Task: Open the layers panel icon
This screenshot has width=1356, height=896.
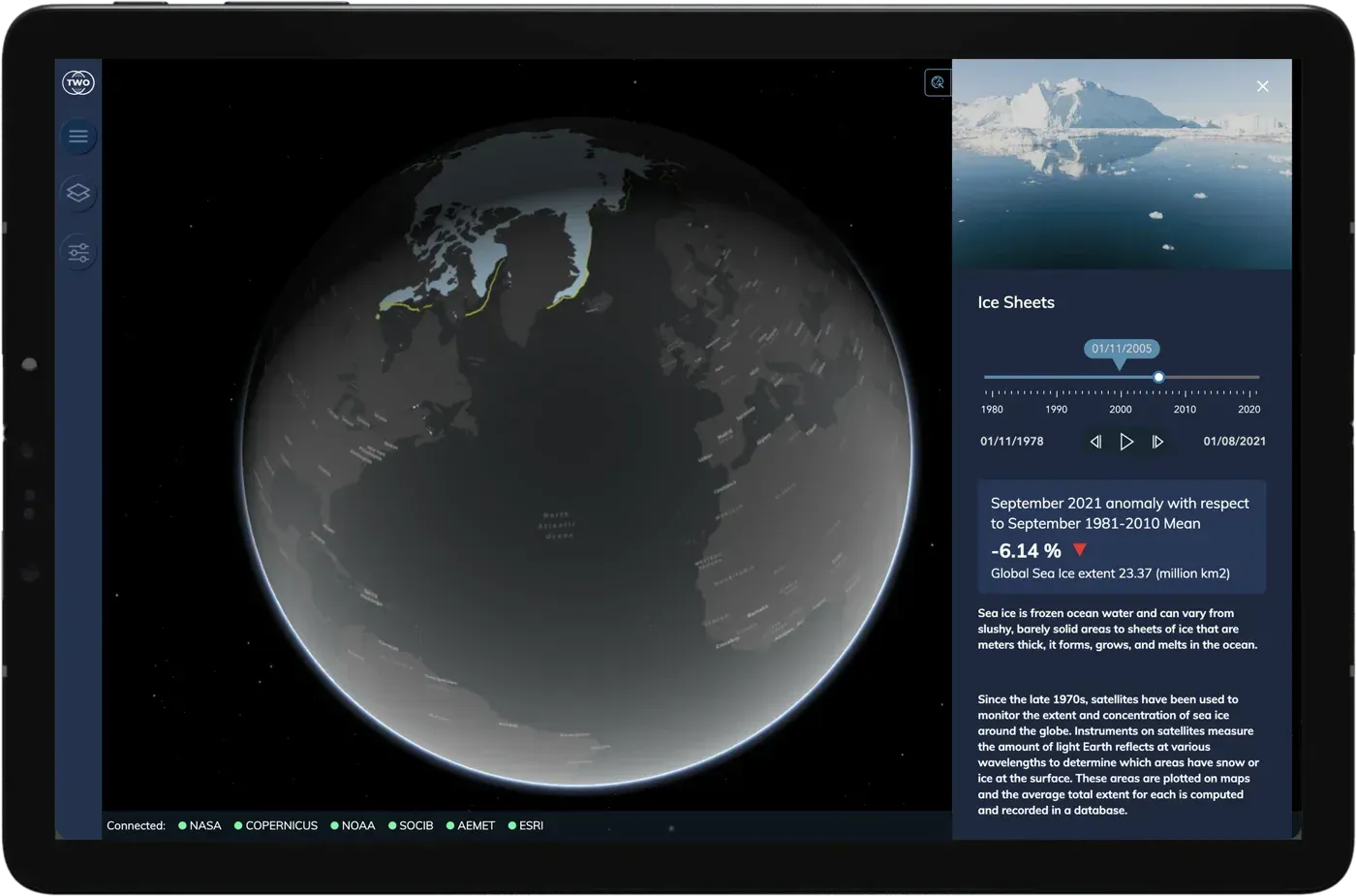Action: pyautogui.click(x=78, y=193)
